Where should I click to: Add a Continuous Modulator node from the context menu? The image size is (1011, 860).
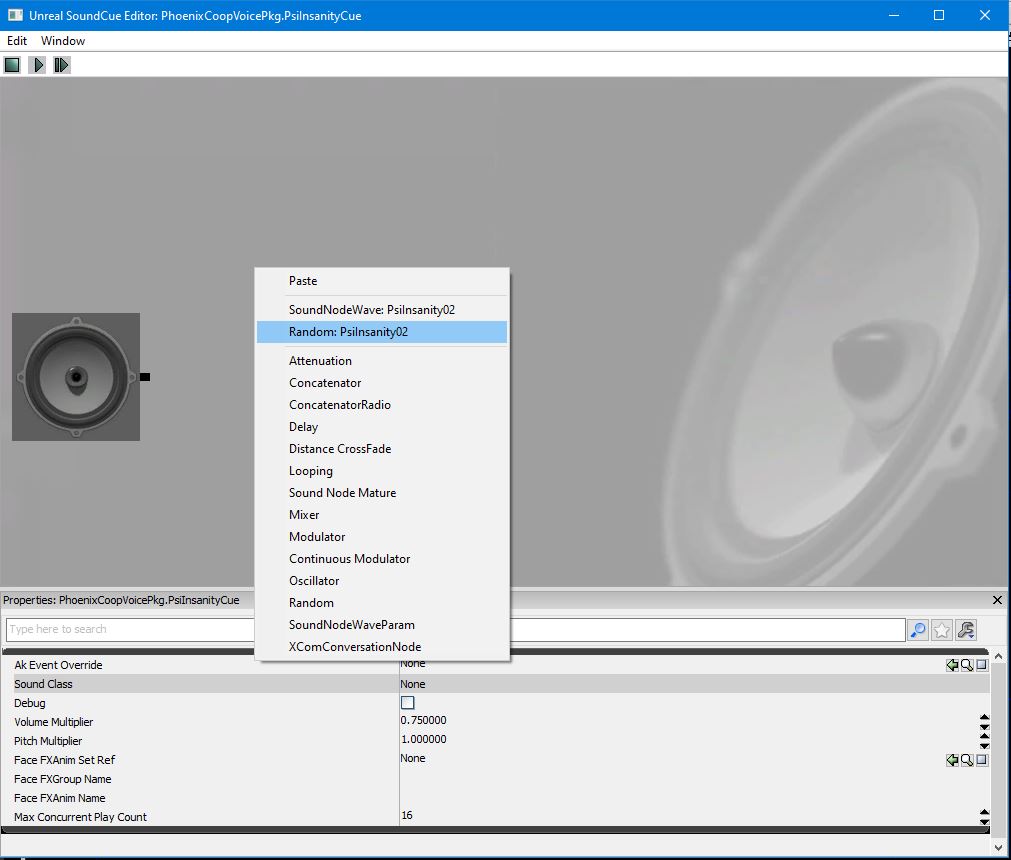pos(382,559)
